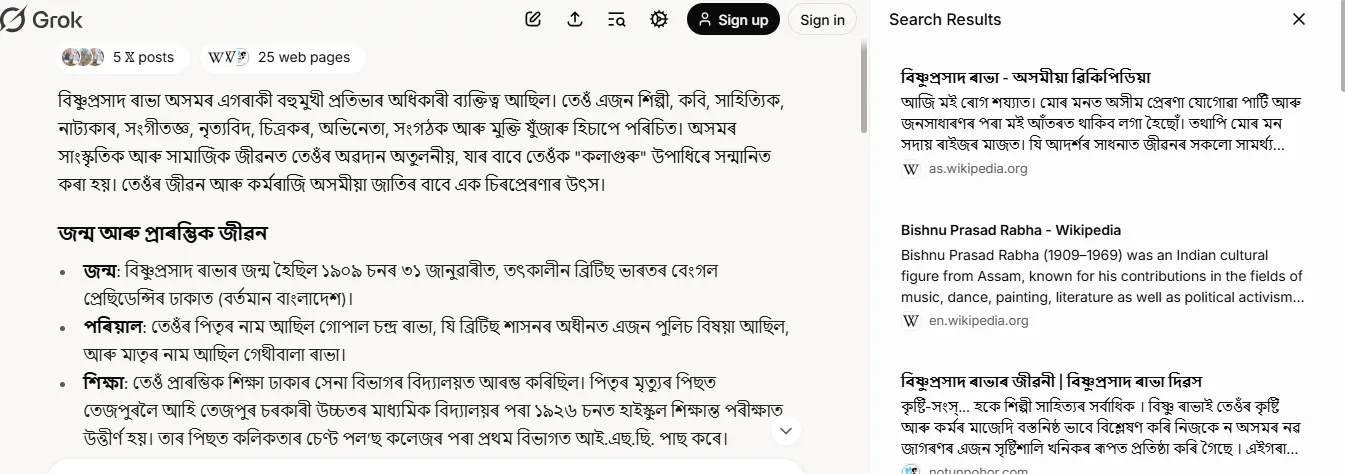
Task: Open the বিষ্ণুপ্ৰসাদ ৰাভাৰ জীৱনী result
Action: coord(1051,382)
